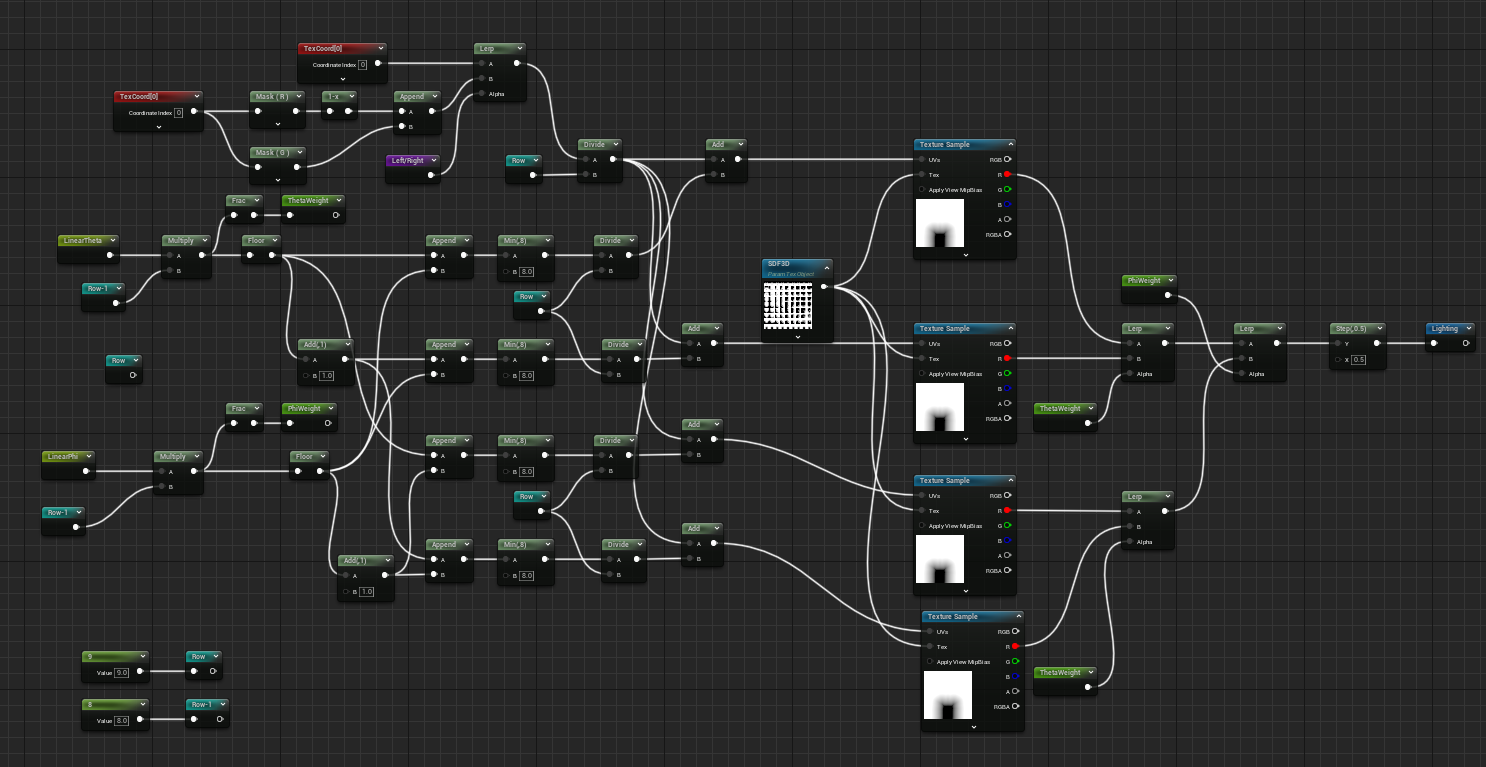Click the output pin of the Left/Right purple node

432,175
